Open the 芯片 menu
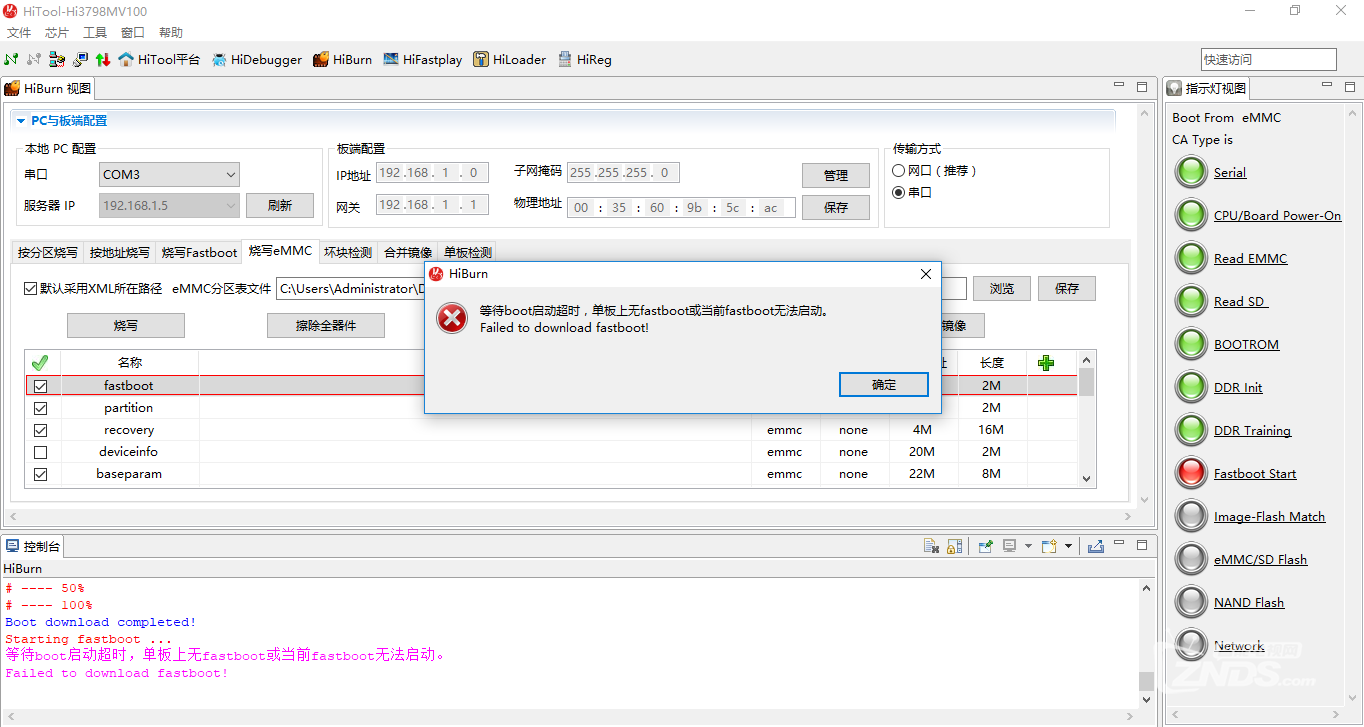The width and height of the screenshot is (1364, 727). (x=57, y=33)
